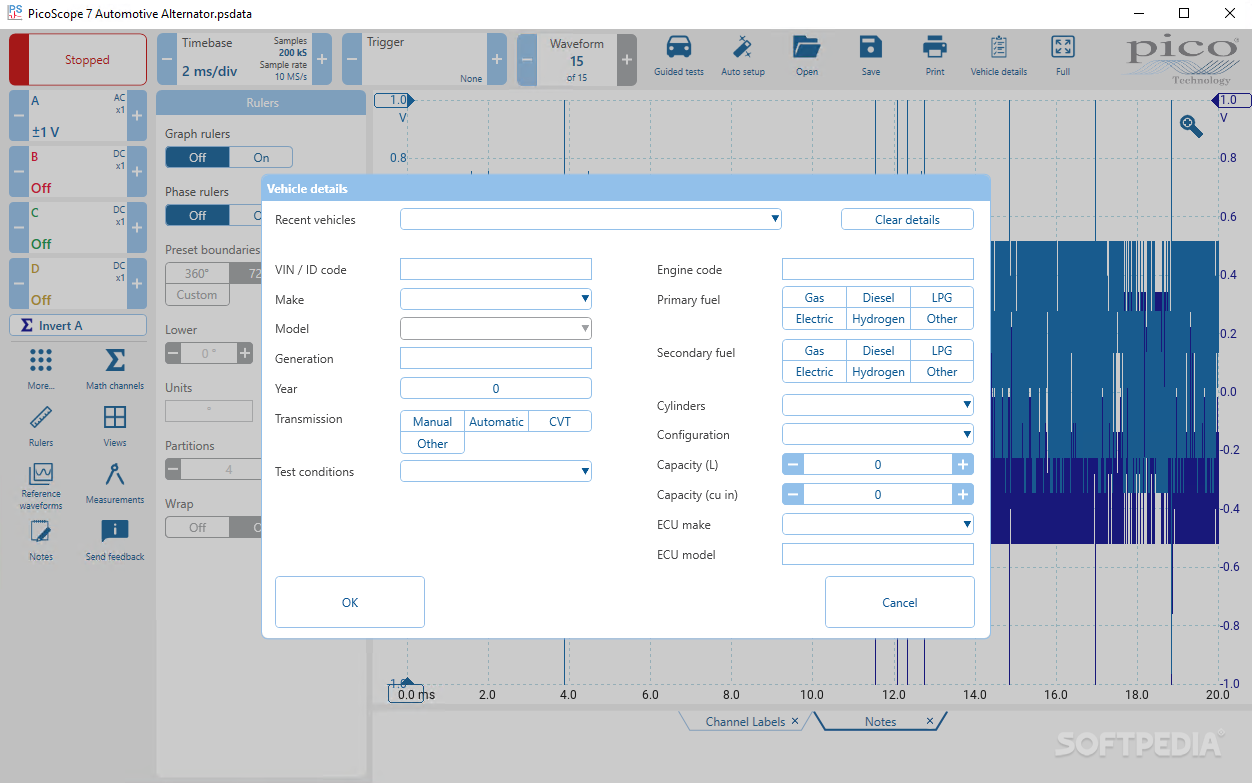The image size is (1252, 783).
Task: Switch to the Channel Labels tab
Action: pos(745,721)
